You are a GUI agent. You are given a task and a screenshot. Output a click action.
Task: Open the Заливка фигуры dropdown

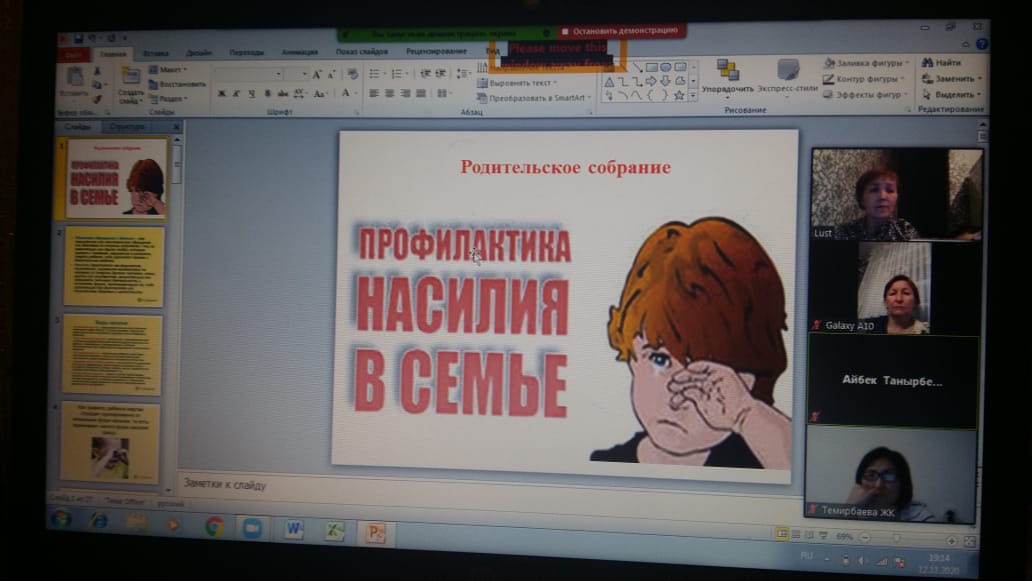click(x=866, y=63)
